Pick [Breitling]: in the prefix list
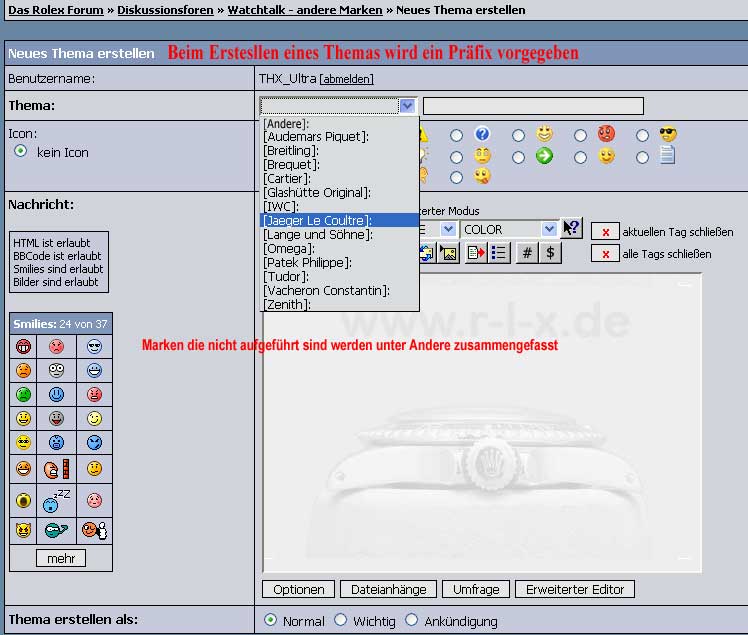This screenshot has height=635, width=748. click(291, 151)
